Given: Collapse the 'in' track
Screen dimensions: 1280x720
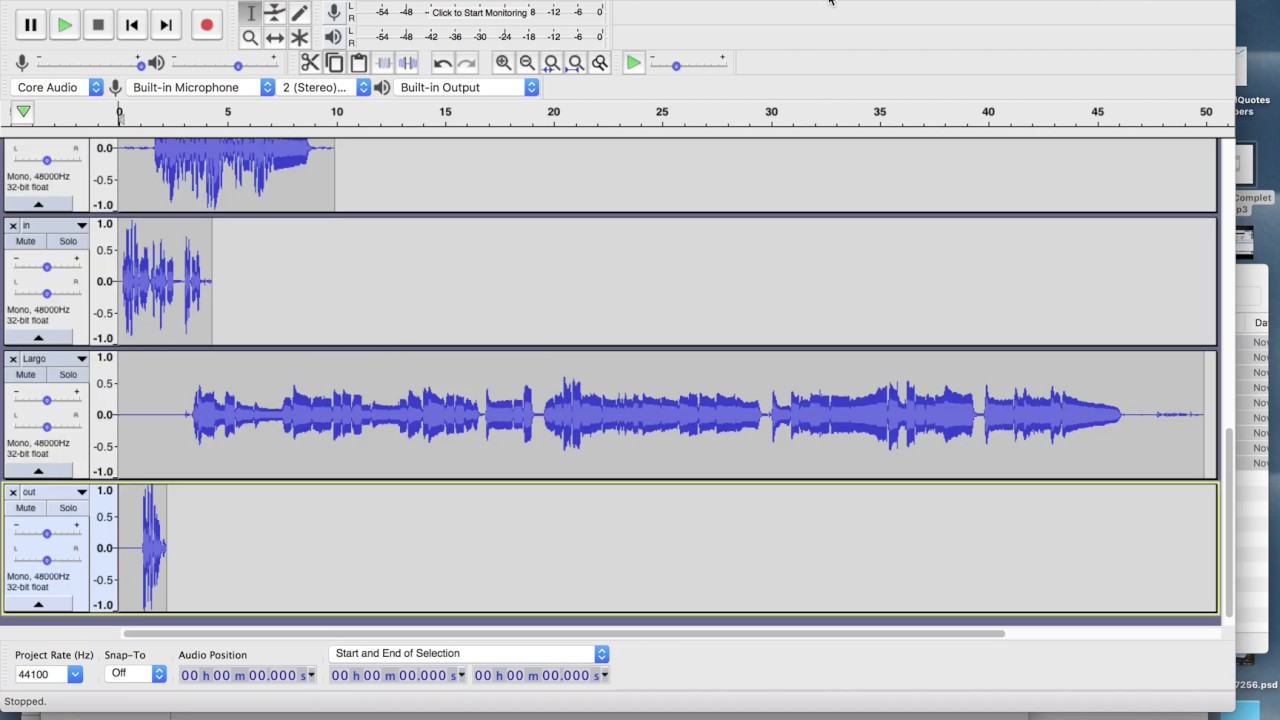Looking at the screenshot, I should (38, 338).
